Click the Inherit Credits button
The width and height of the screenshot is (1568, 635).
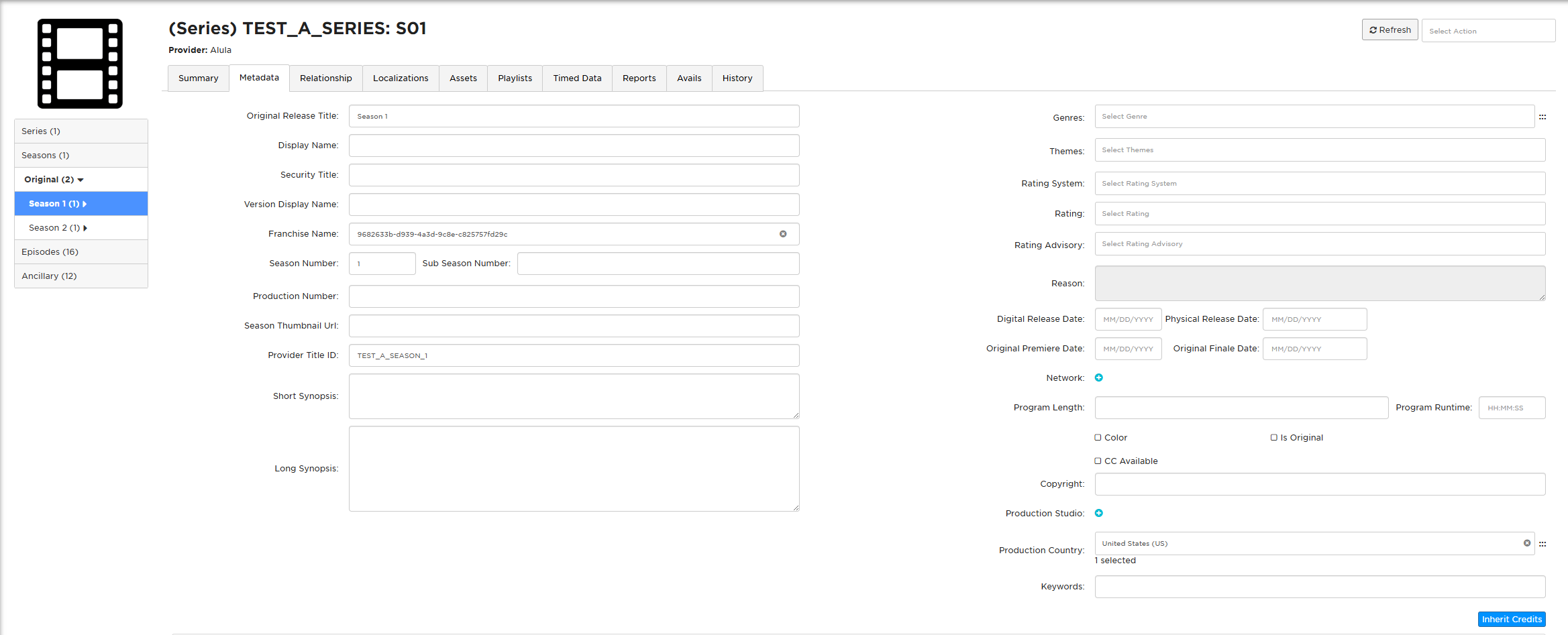coord(1512,620)
